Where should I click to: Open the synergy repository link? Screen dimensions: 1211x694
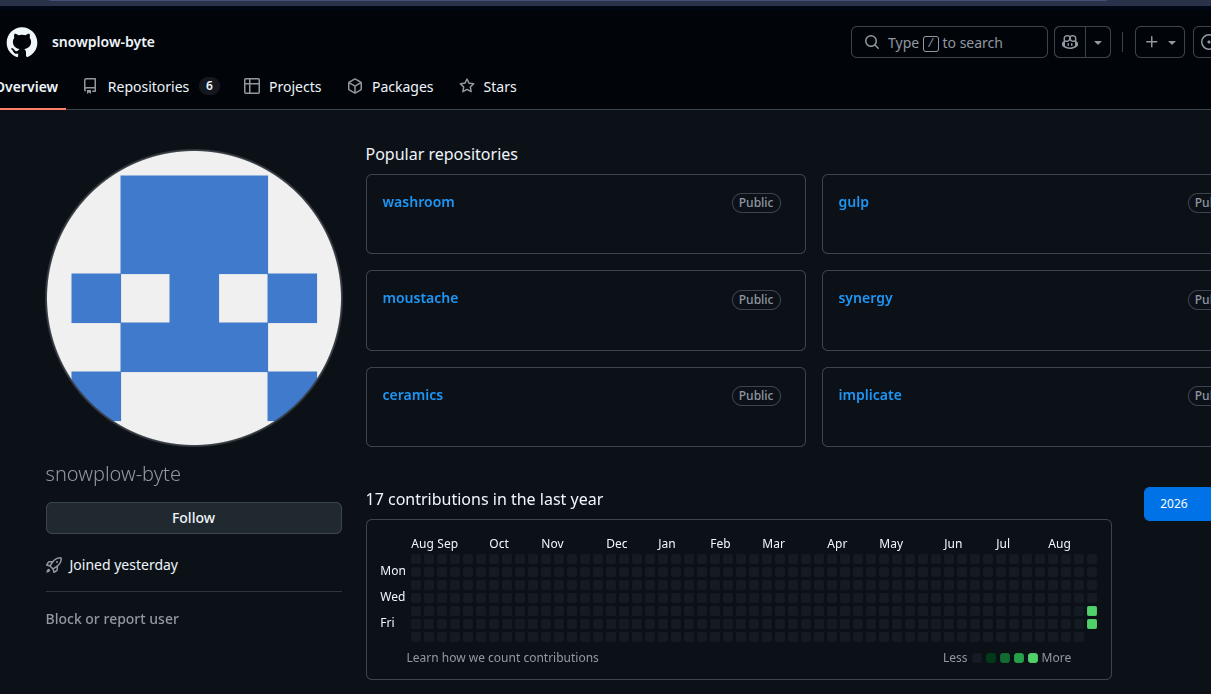865,298
